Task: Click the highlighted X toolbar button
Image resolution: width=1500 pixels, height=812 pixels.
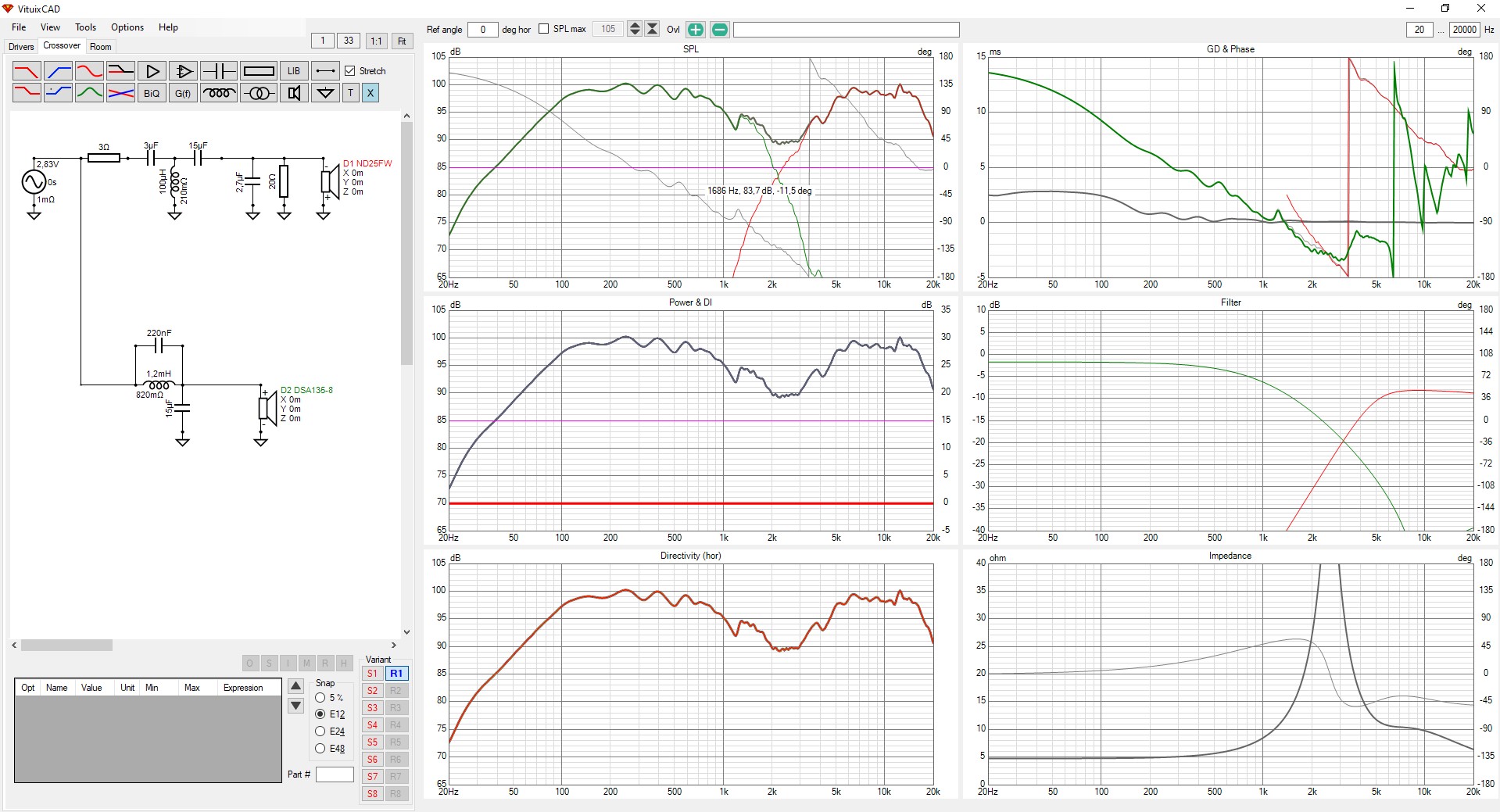Action: (371, 93)
